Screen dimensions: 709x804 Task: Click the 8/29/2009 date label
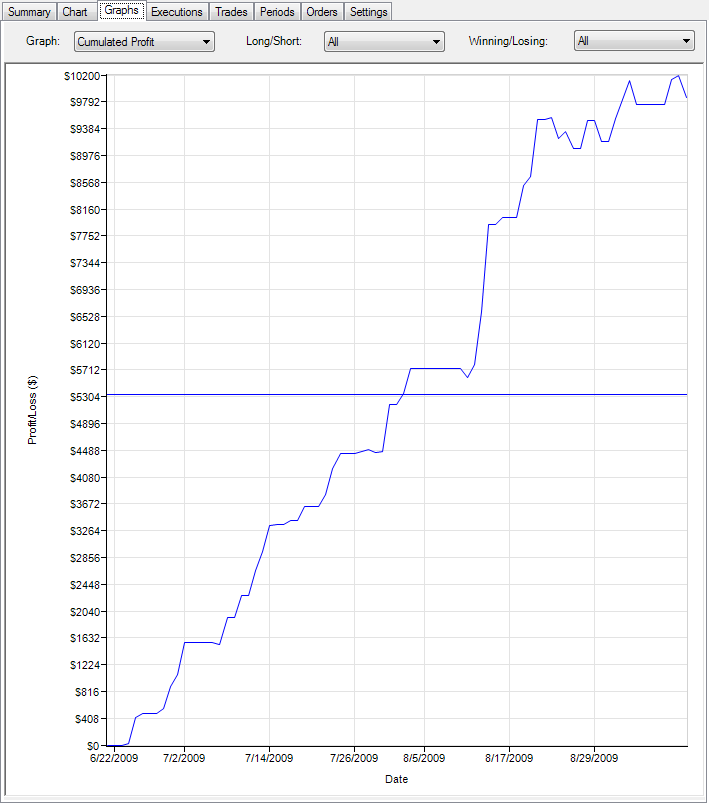[594, 758]
